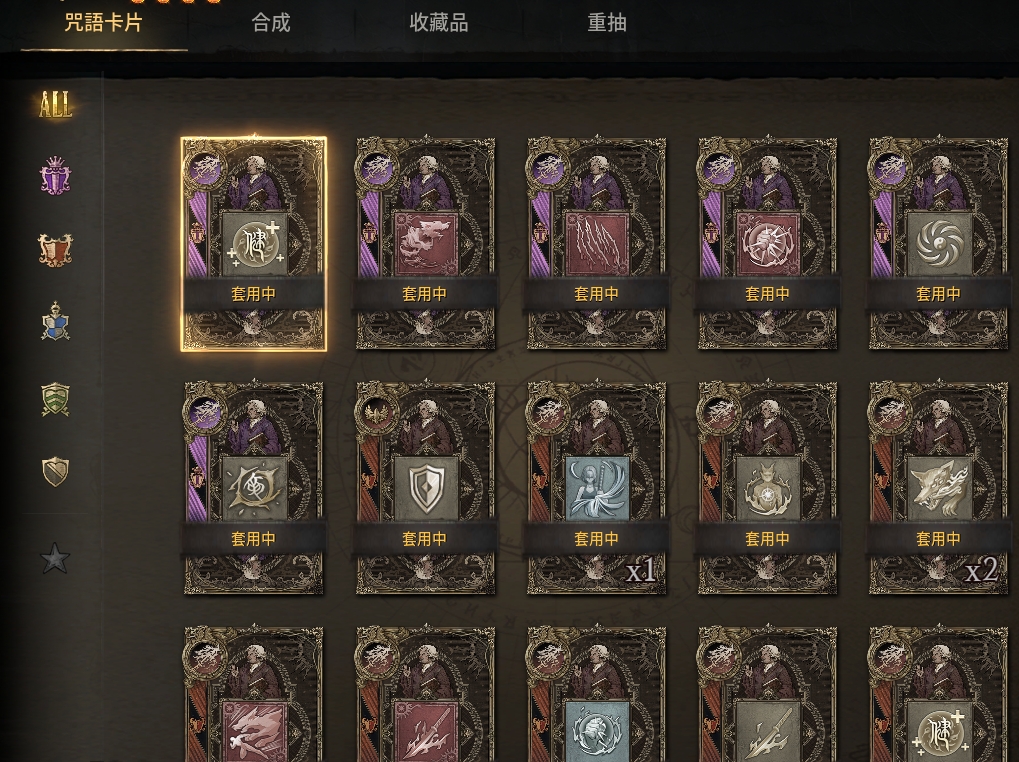
Task: Go to the 重抽 tab
Action: point(607,23)
